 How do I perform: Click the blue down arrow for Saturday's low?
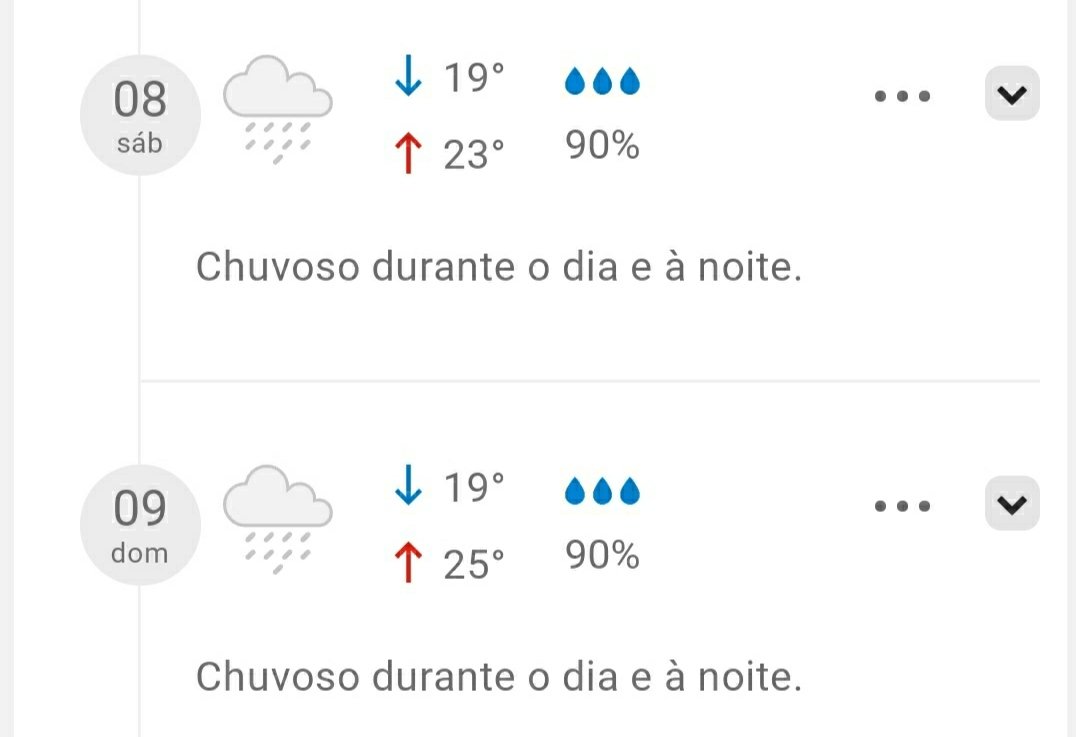coord(408,79)
